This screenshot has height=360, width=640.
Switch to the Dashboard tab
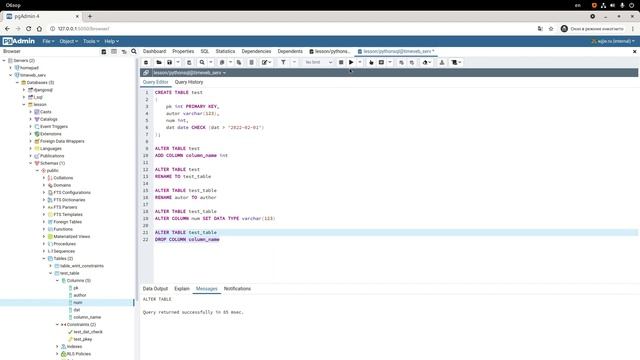[154, 51]
